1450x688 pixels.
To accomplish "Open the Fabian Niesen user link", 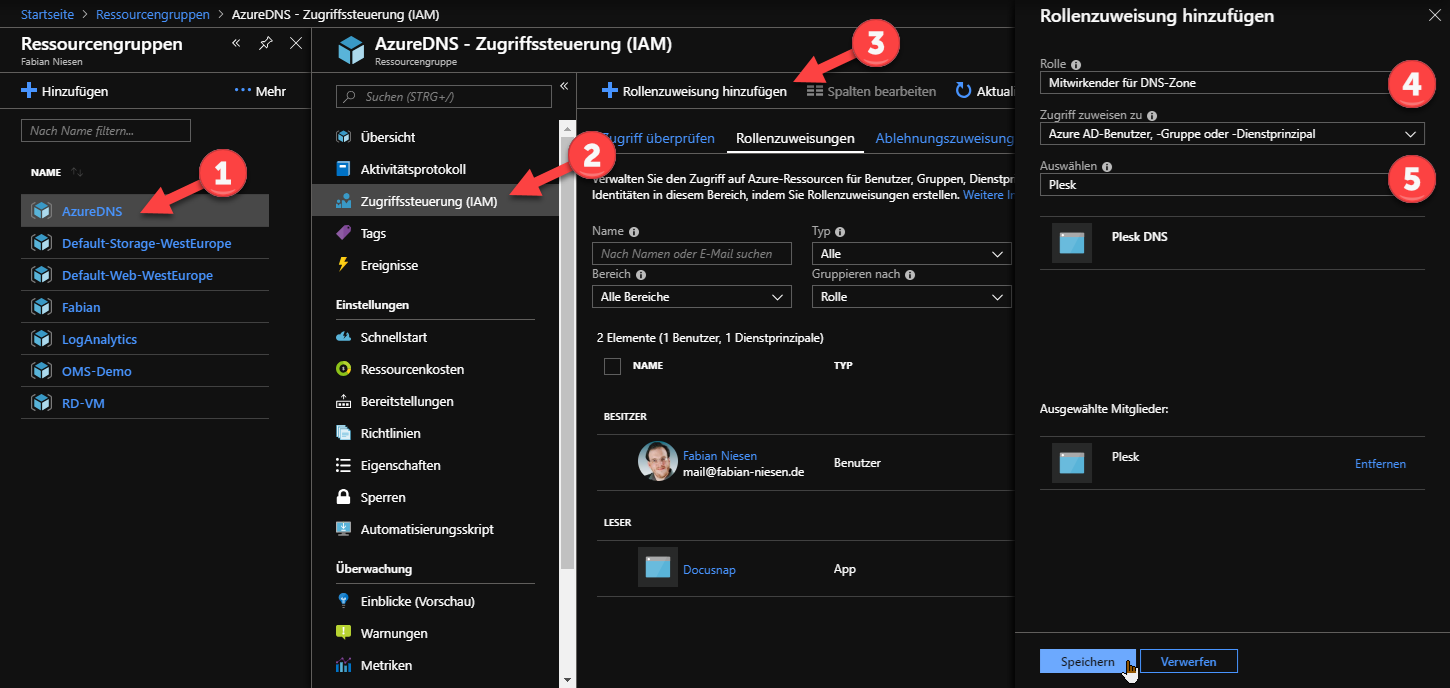I will click(720, 455).
